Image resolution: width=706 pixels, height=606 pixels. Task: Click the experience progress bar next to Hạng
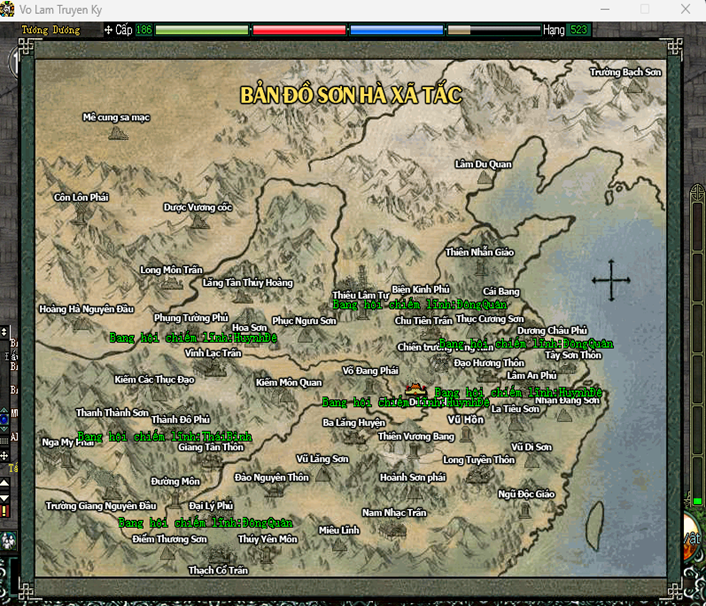pyautogui.click(x=493, y=30)
